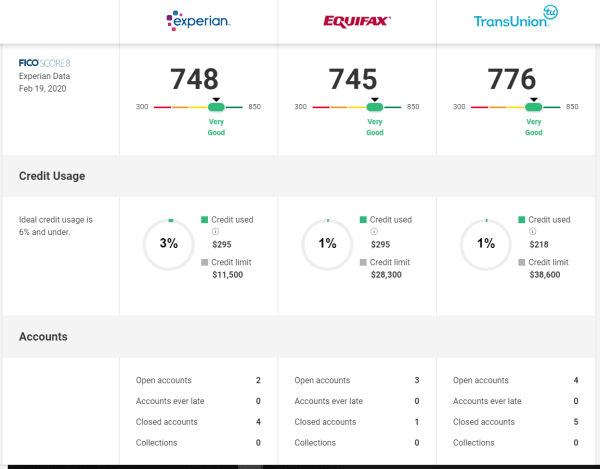Click the Equifax logo

(x=357, y=21)
